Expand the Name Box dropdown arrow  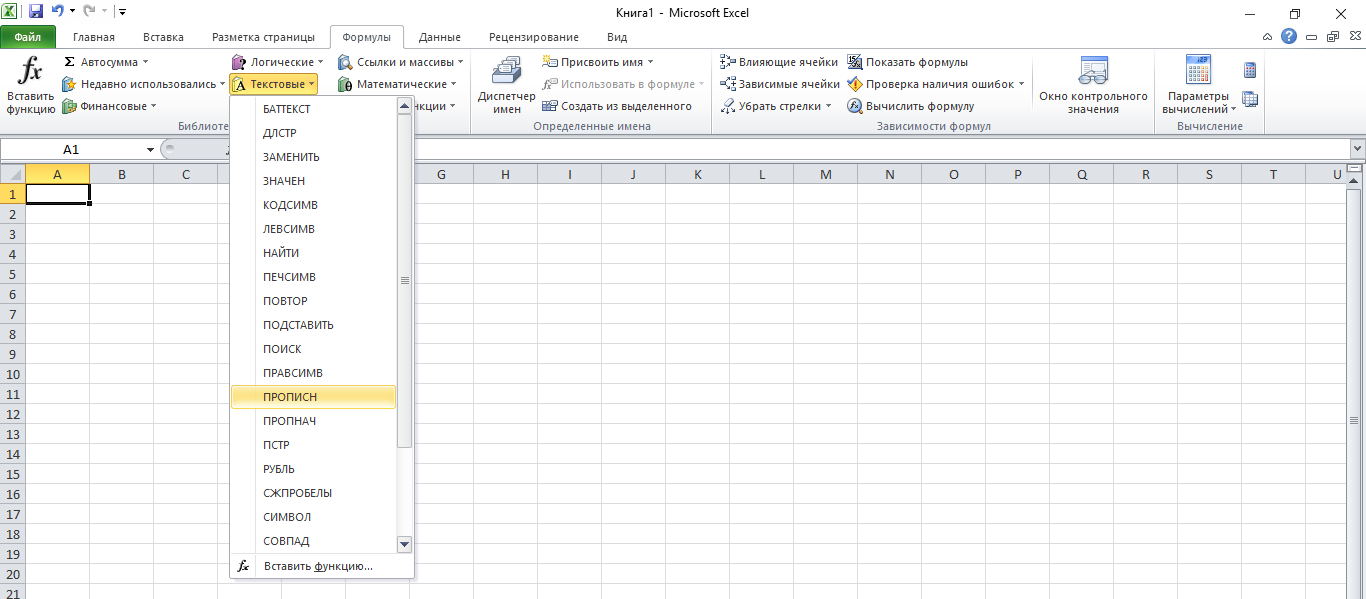150,149
